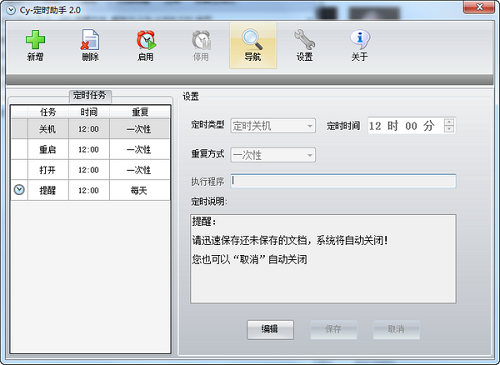
Task: Click the 编辑 button
Action: [x=270, y=330]
